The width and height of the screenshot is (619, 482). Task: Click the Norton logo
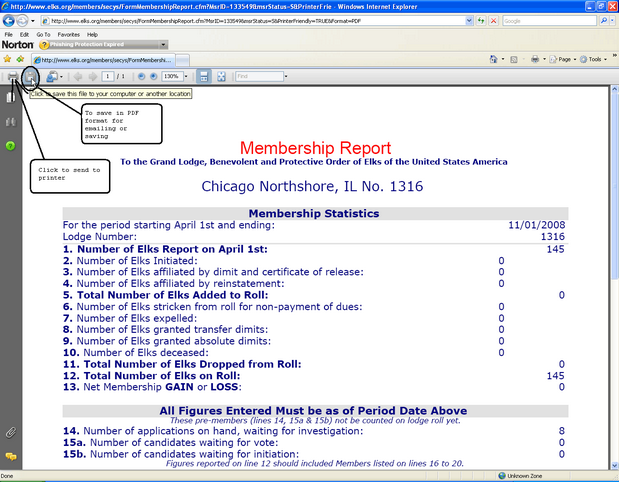click(18, 45)
